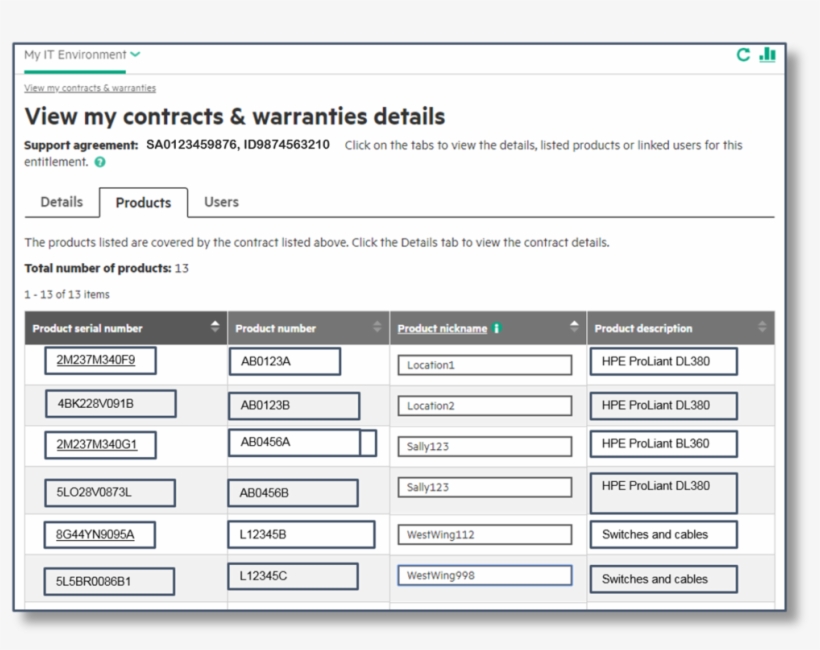The image size is (820, 650).
Task: Edit the WestWing112 nickname field
Action: pos(485,535)
